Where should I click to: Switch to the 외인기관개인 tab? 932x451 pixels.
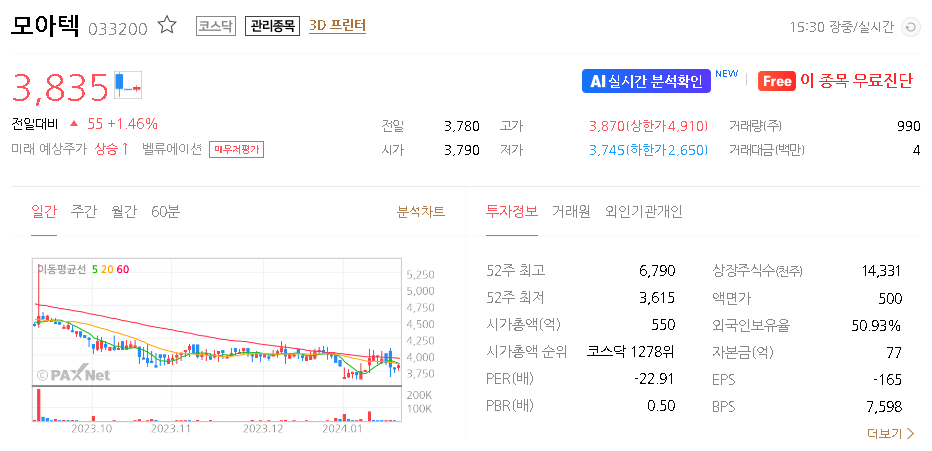tap(644, 212)
